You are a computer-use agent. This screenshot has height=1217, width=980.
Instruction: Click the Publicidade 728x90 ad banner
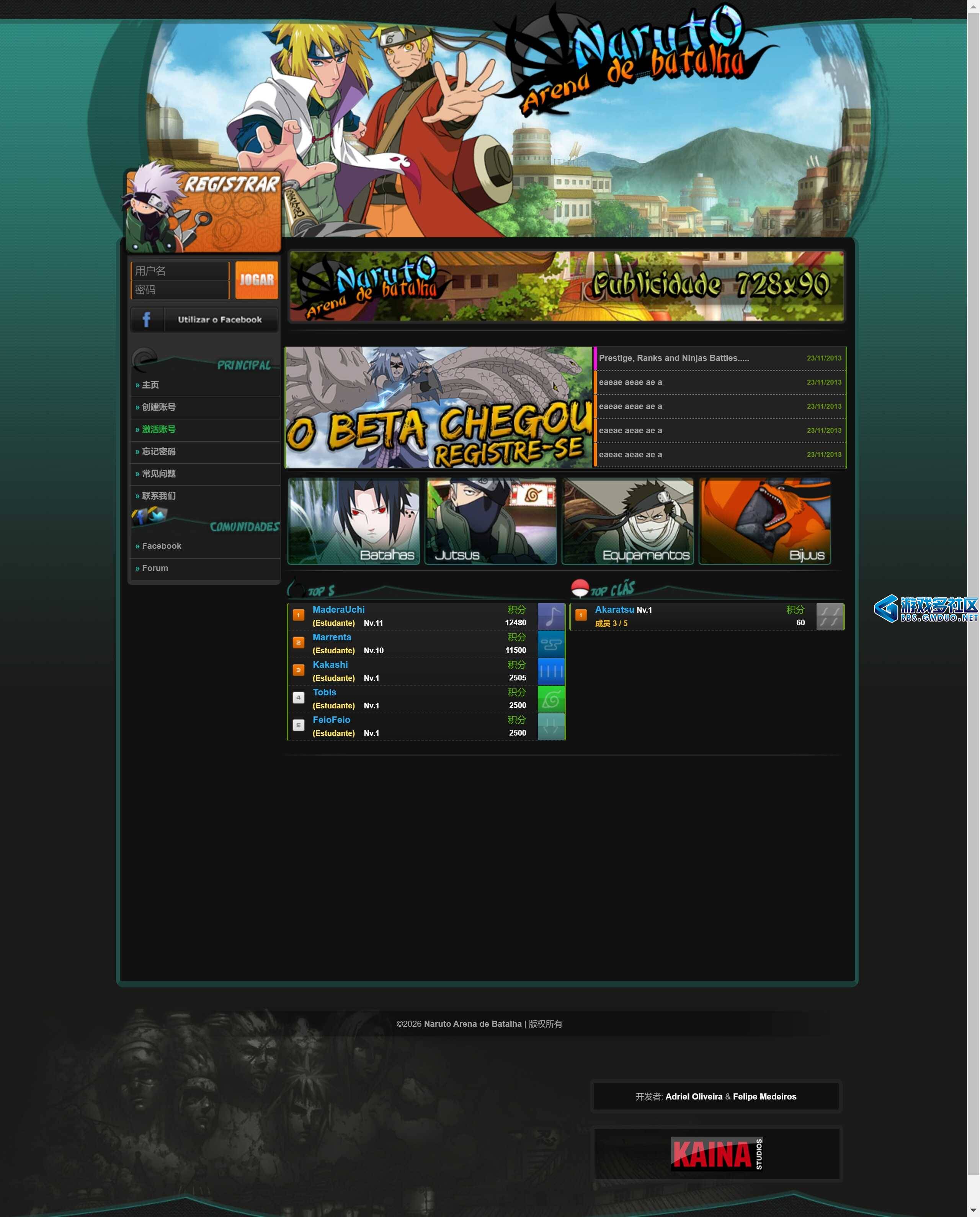[x=566, y=286]
